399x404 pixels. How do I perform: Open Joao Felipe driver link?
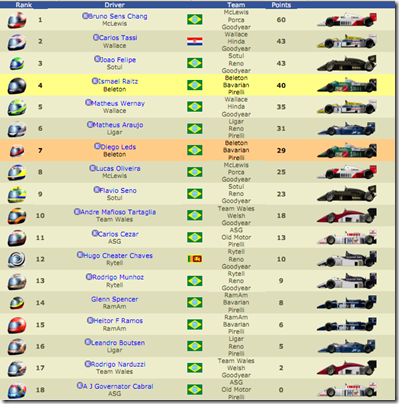point(118,60)
